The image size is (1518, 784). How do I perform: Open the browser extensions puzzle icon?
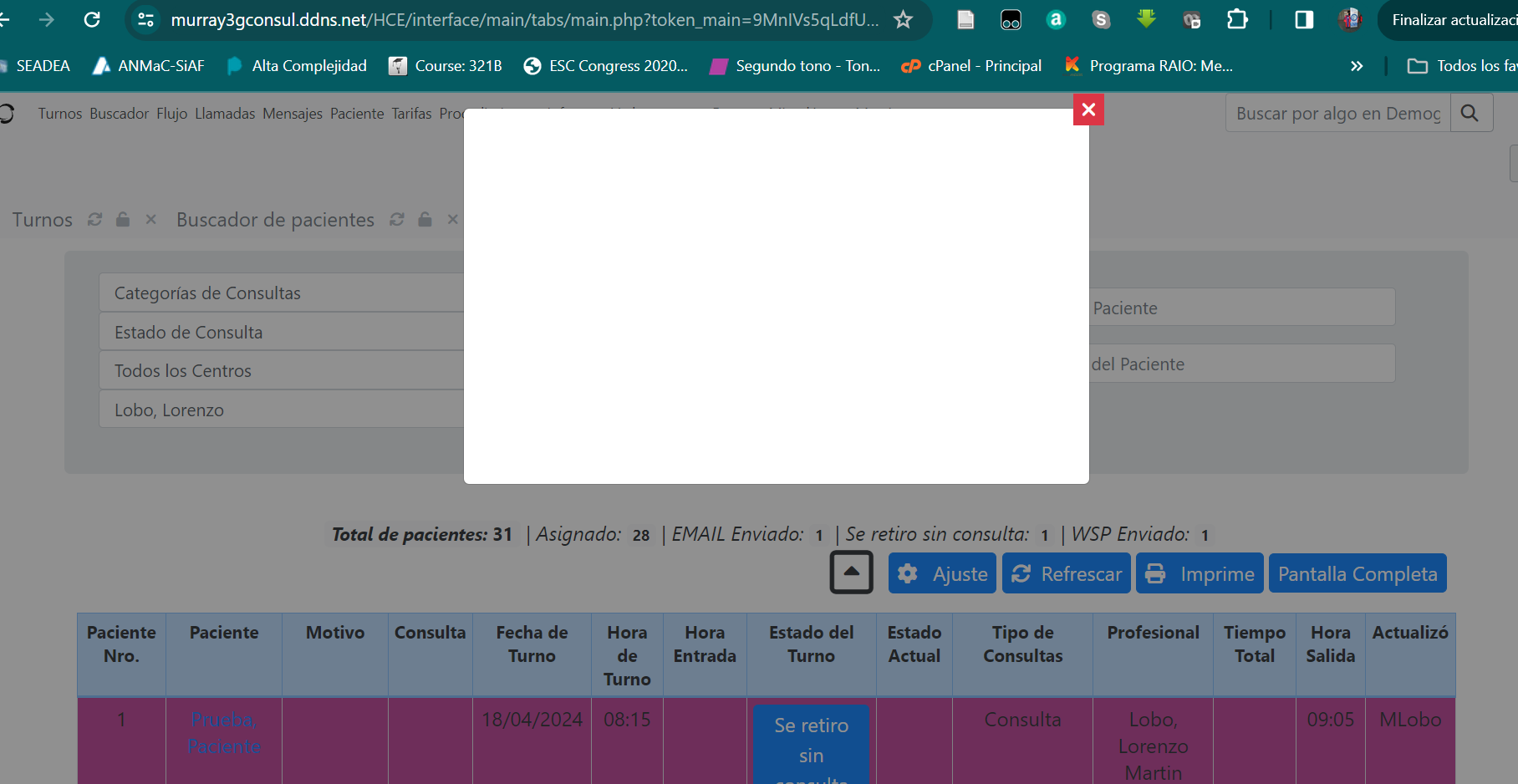pyautogui.click(x=1236, y=19)
